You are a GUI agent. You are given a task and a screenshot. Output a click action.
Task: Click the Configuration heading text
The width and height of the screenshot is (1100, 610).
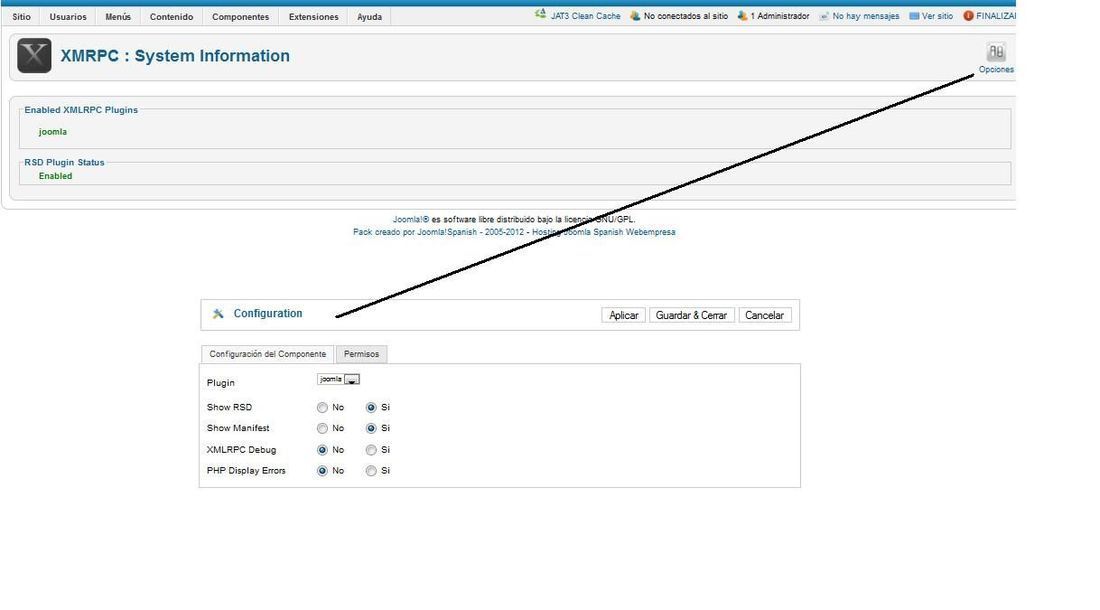268,313
